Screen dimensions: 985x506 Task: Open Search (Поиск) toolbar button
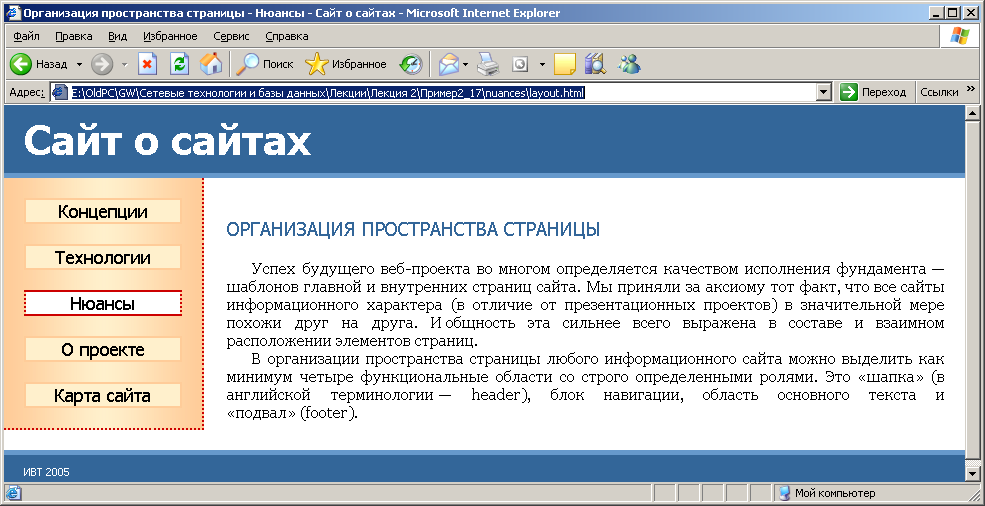pyautogui.click(x=264, y=64)
